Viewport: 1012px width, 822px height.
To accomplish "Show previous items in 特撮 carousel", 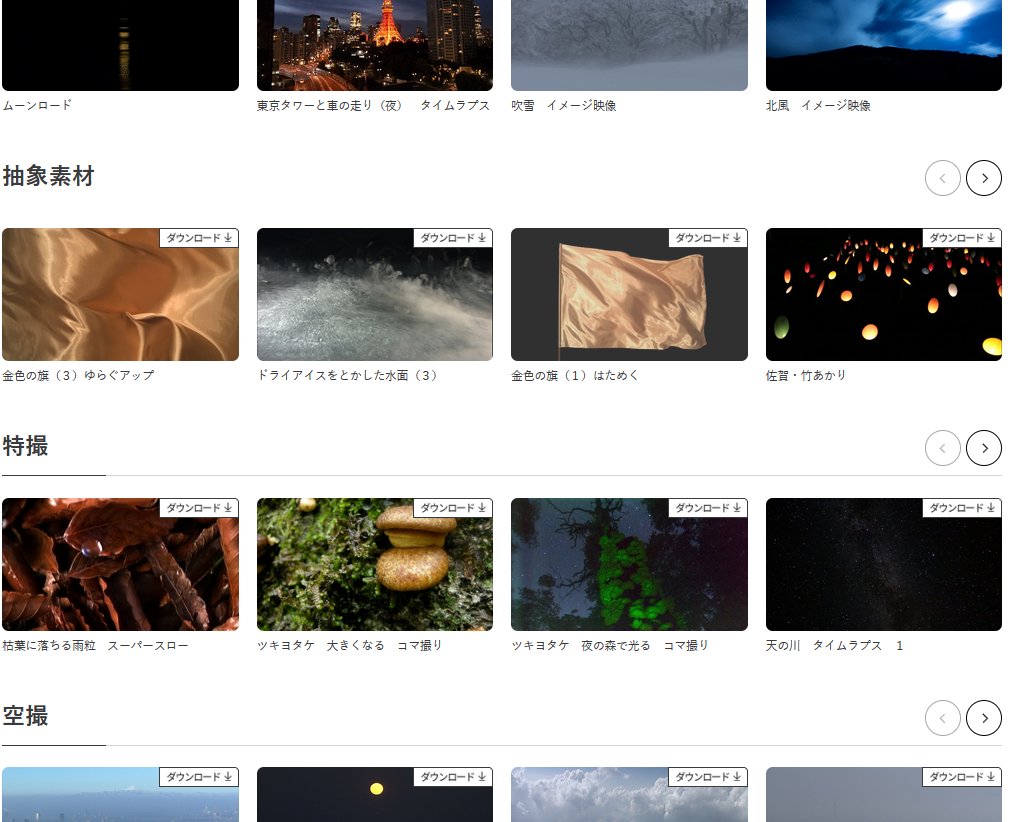I will click(942, 448).
